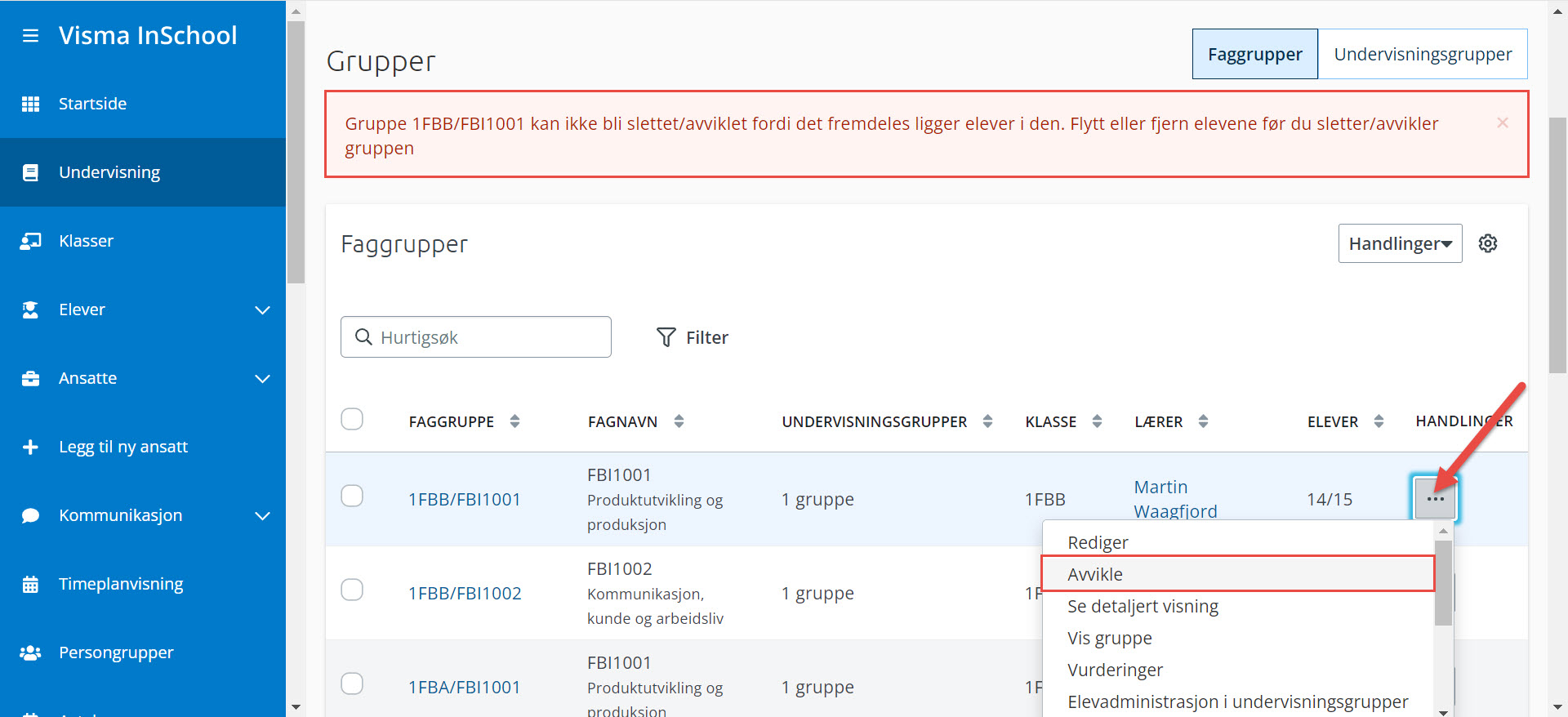The image size is (1568, 717).
Task: Click the Undervisning book icon
Action: tap(30, 172)
